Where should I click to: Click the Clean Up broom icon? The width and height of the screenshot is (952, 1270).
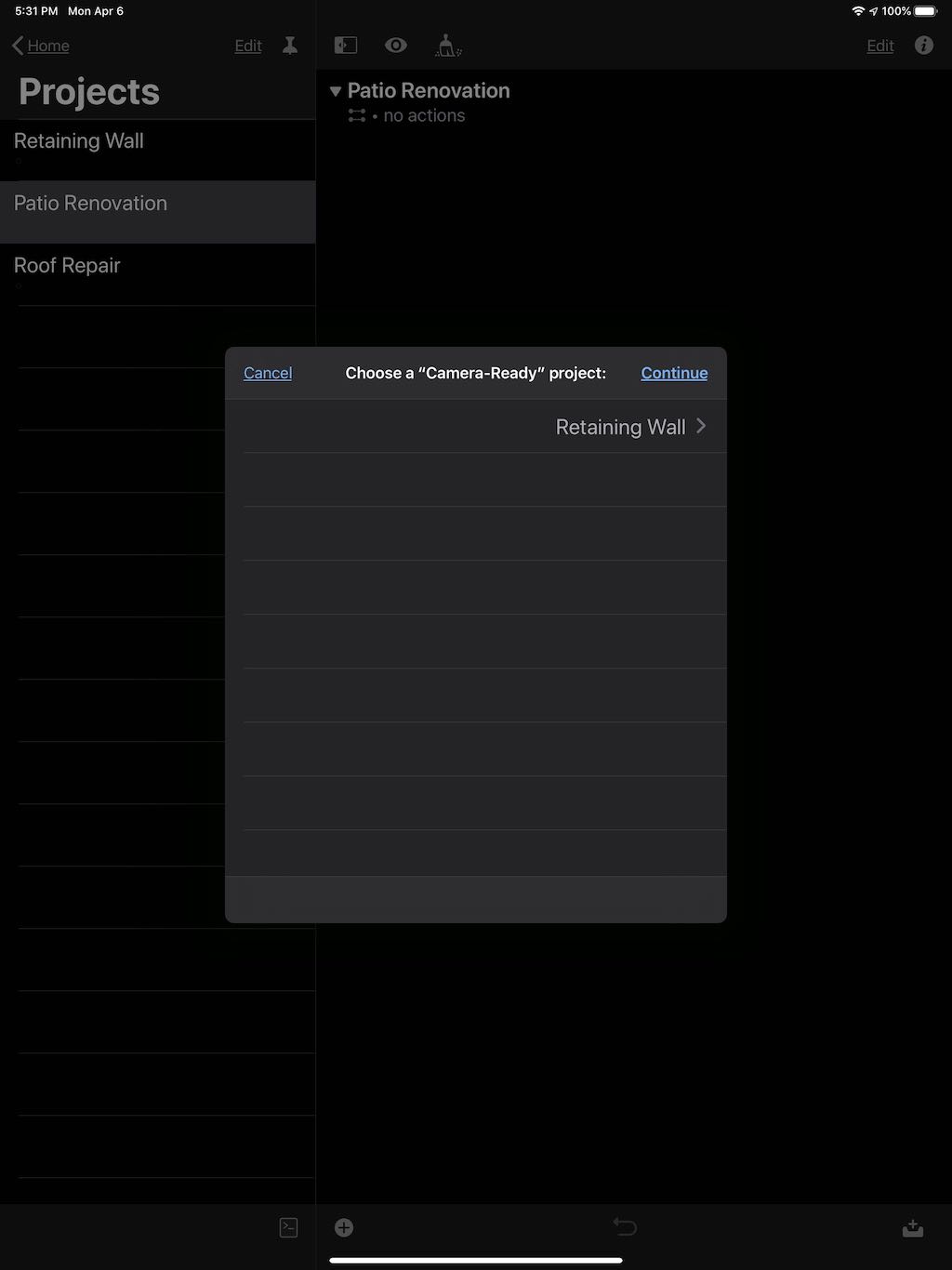coord(448,46)
